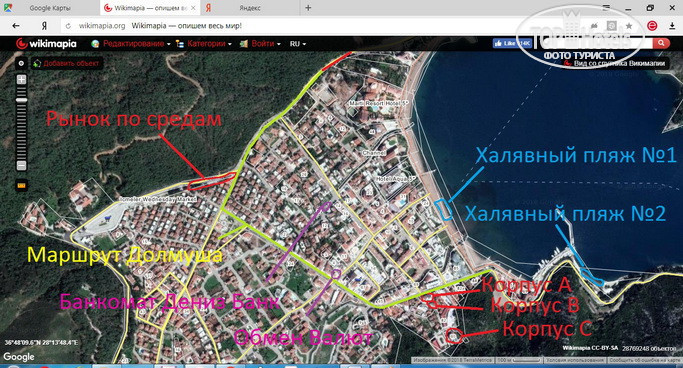
Task: Click the map zoom slider handle
Action: (21, 100)
